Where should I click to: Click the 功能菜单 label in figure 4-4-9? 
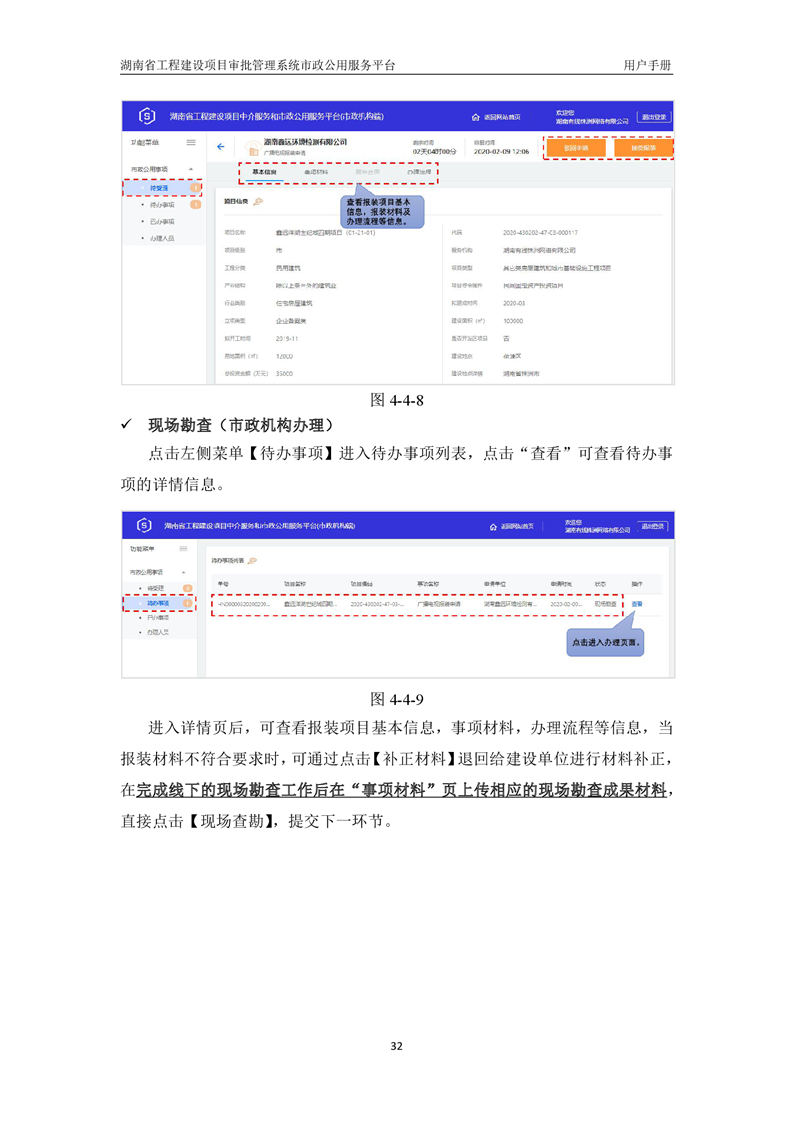pos(142,549)
